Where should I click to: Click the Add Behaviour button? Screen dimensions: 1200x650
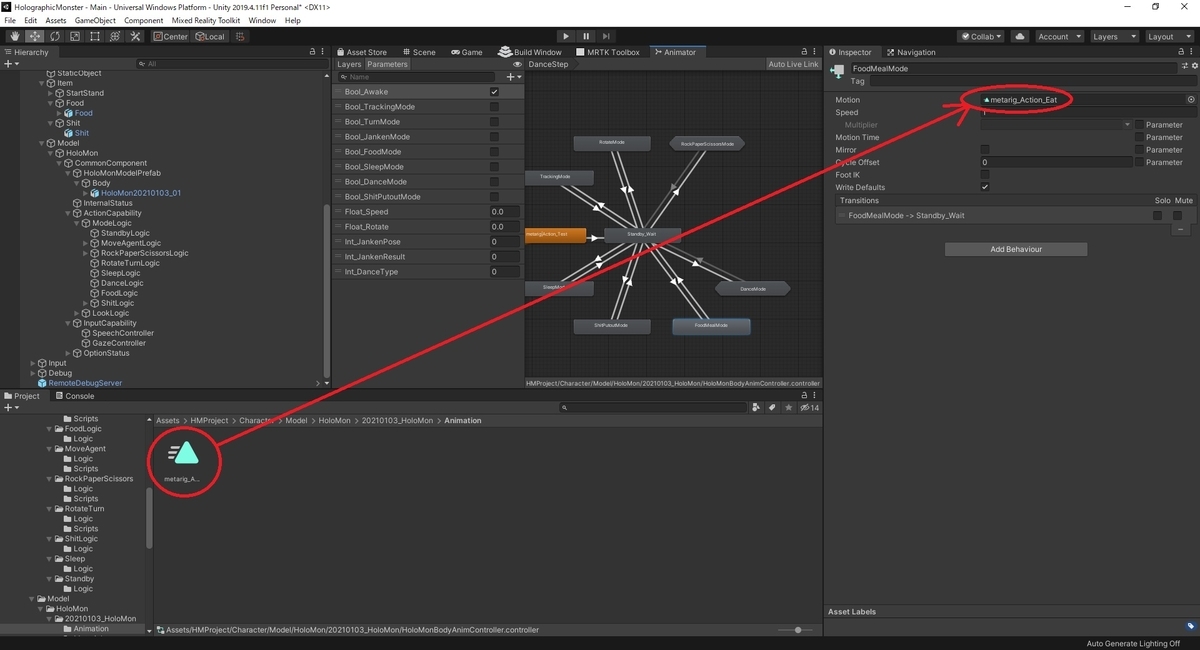1015,249
